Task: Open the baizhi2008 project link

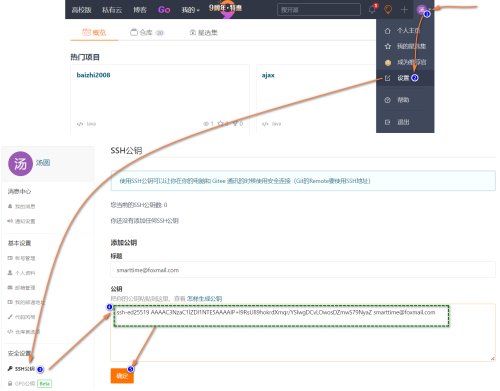Action: coord(93,75)
